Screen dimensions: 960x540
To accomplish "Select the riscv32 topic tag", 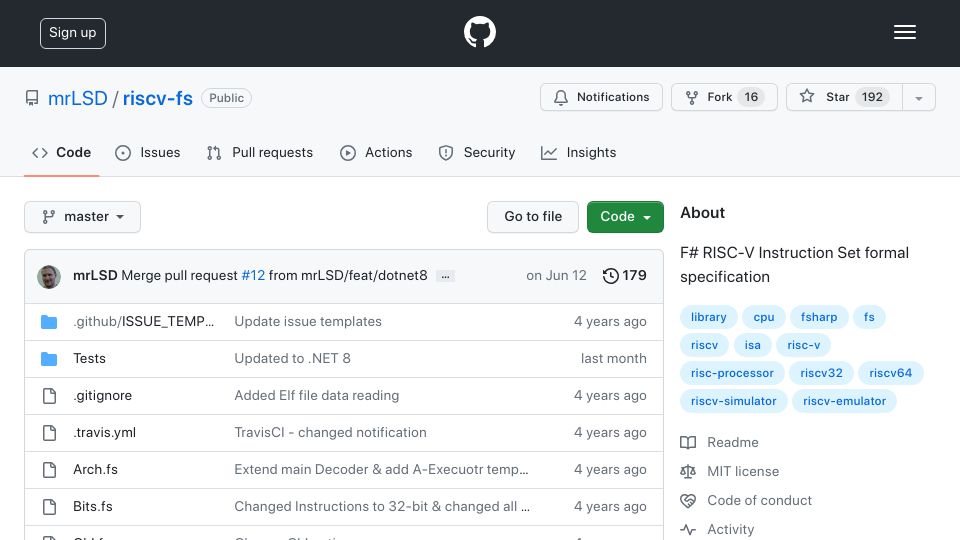I will (x=821, y=373).
